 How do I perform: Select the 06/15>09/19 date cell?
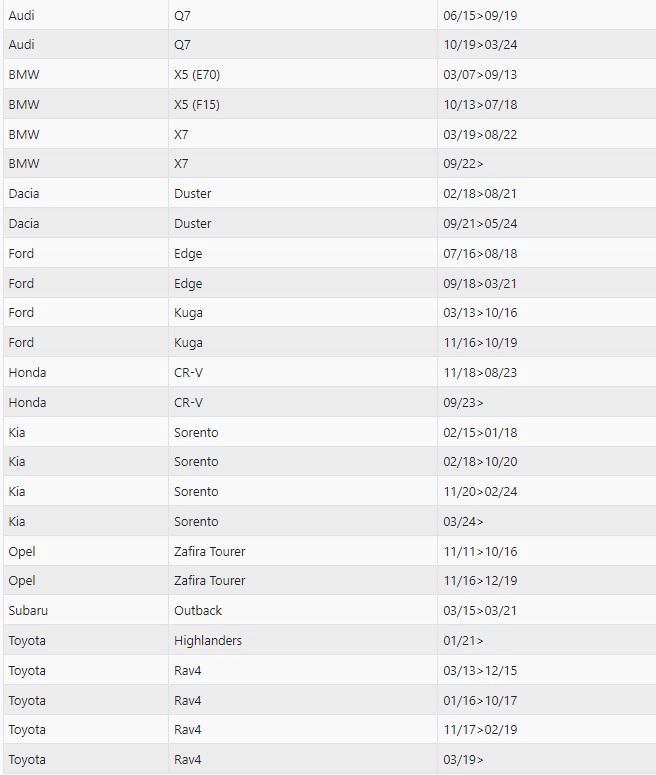[480, 16]
